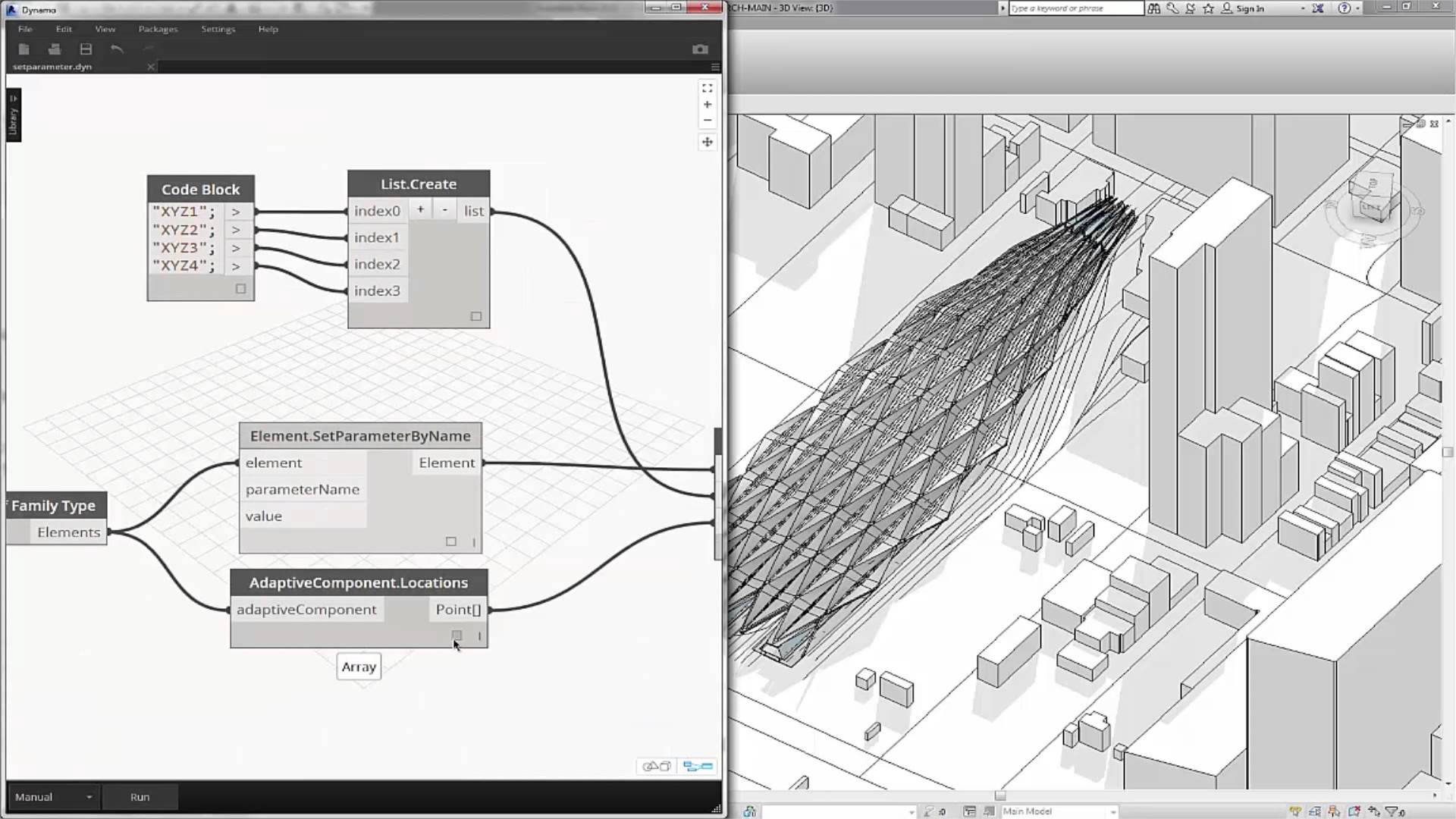Click the node lacing icon on List.Create
This screenshot has width=1456, height=819.
(476, 316)
